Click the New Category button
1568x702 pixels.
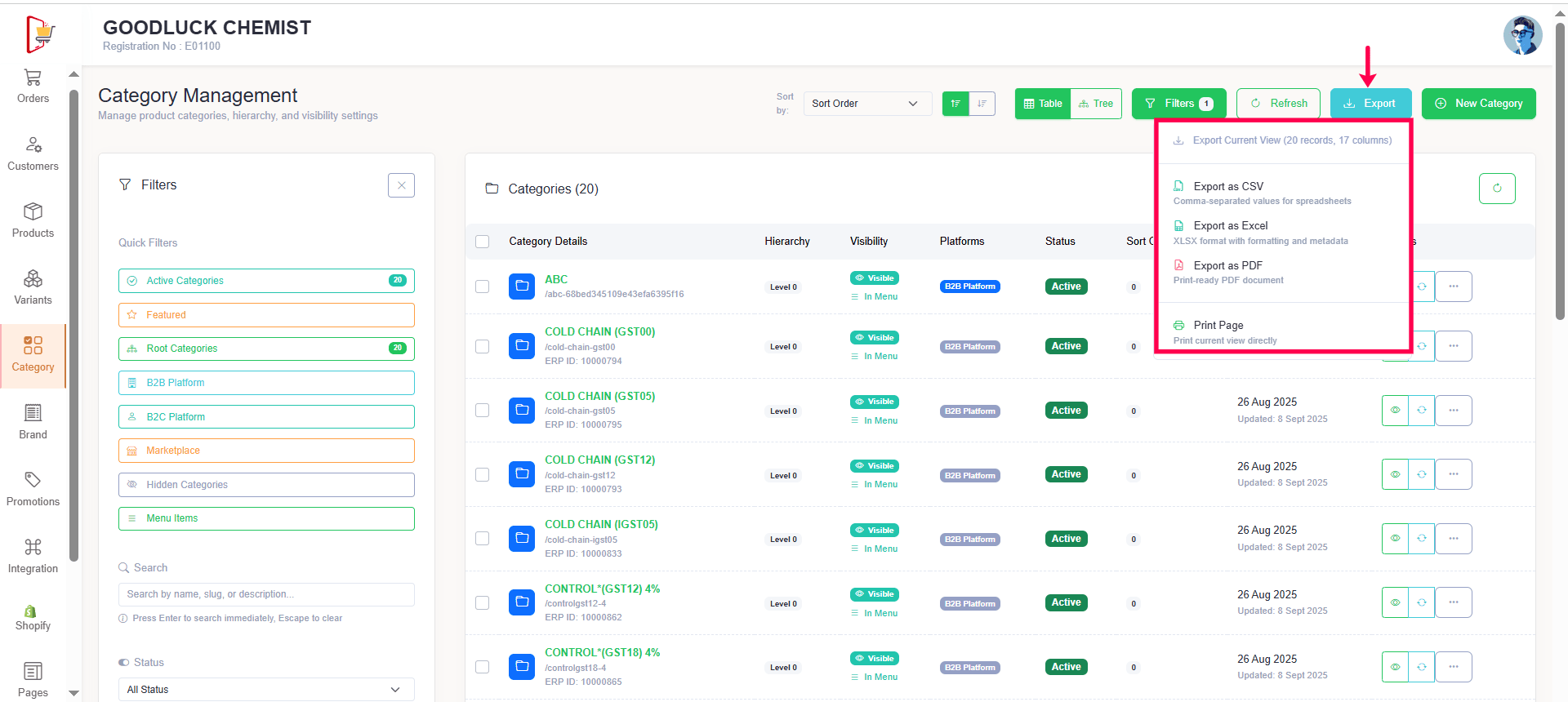(1478, 104)
